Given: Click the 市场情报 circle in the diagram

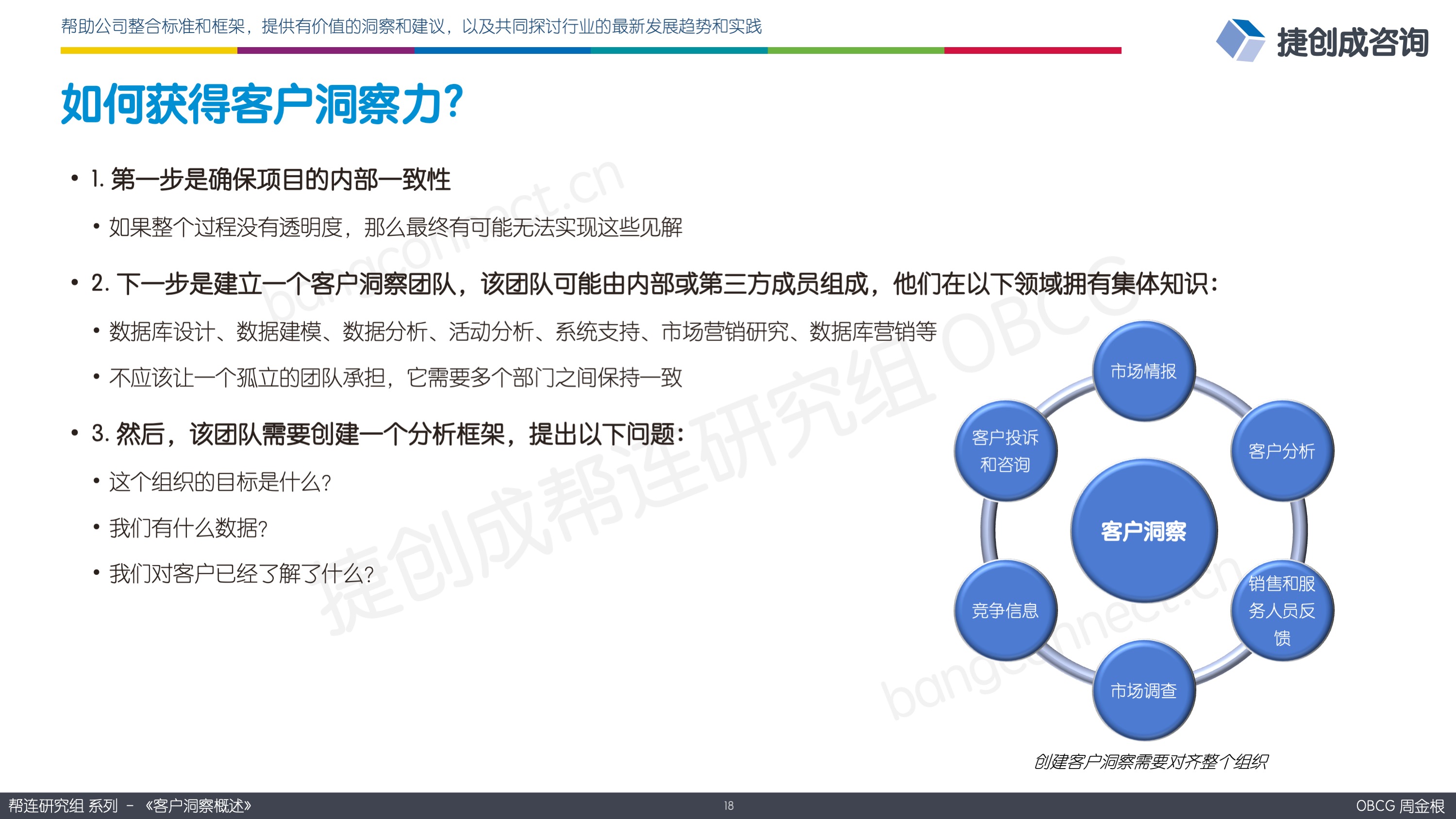Looking at the screenshot, I should [1143, 371].
